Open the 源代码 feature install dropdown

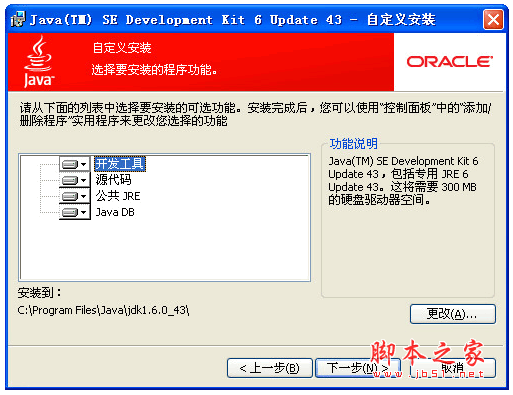point(75,180)
